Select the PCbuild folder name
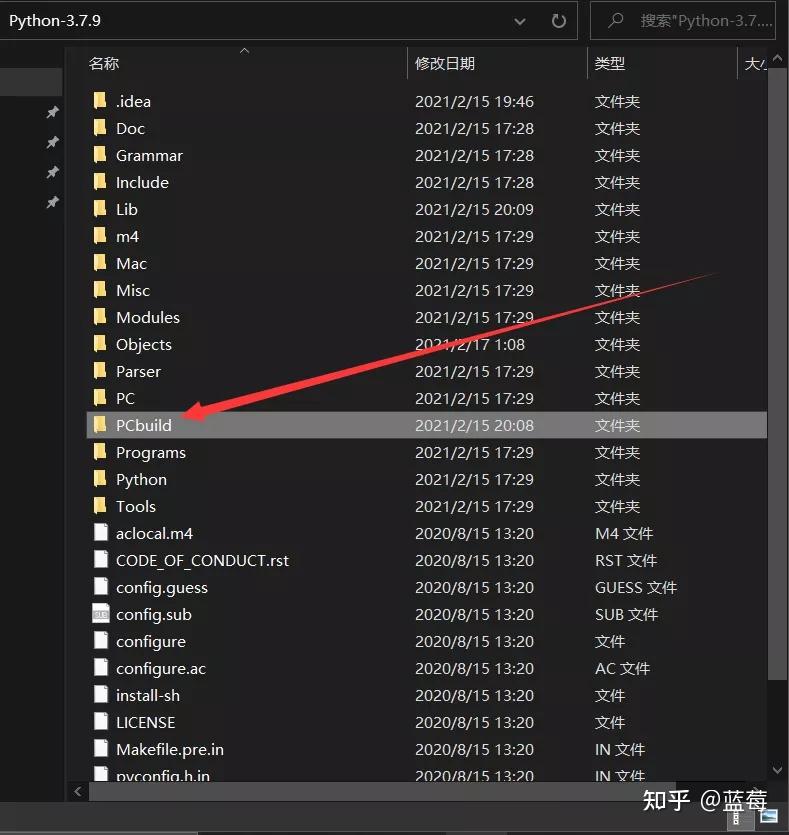This screenshot has height=835, width=789. 144,425
